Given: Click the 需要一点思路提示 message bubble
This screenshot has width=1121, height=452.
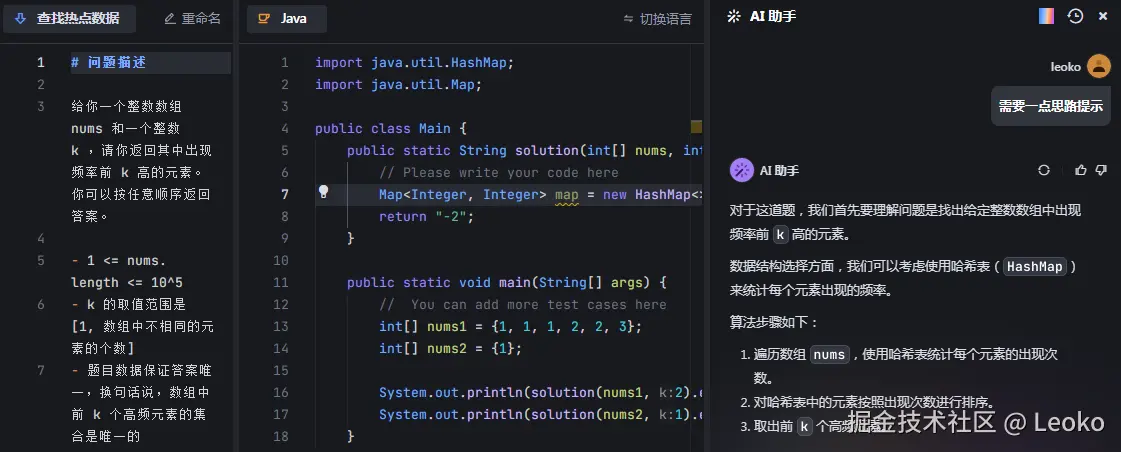Looking at the screenshot, I should point(1051,107).
